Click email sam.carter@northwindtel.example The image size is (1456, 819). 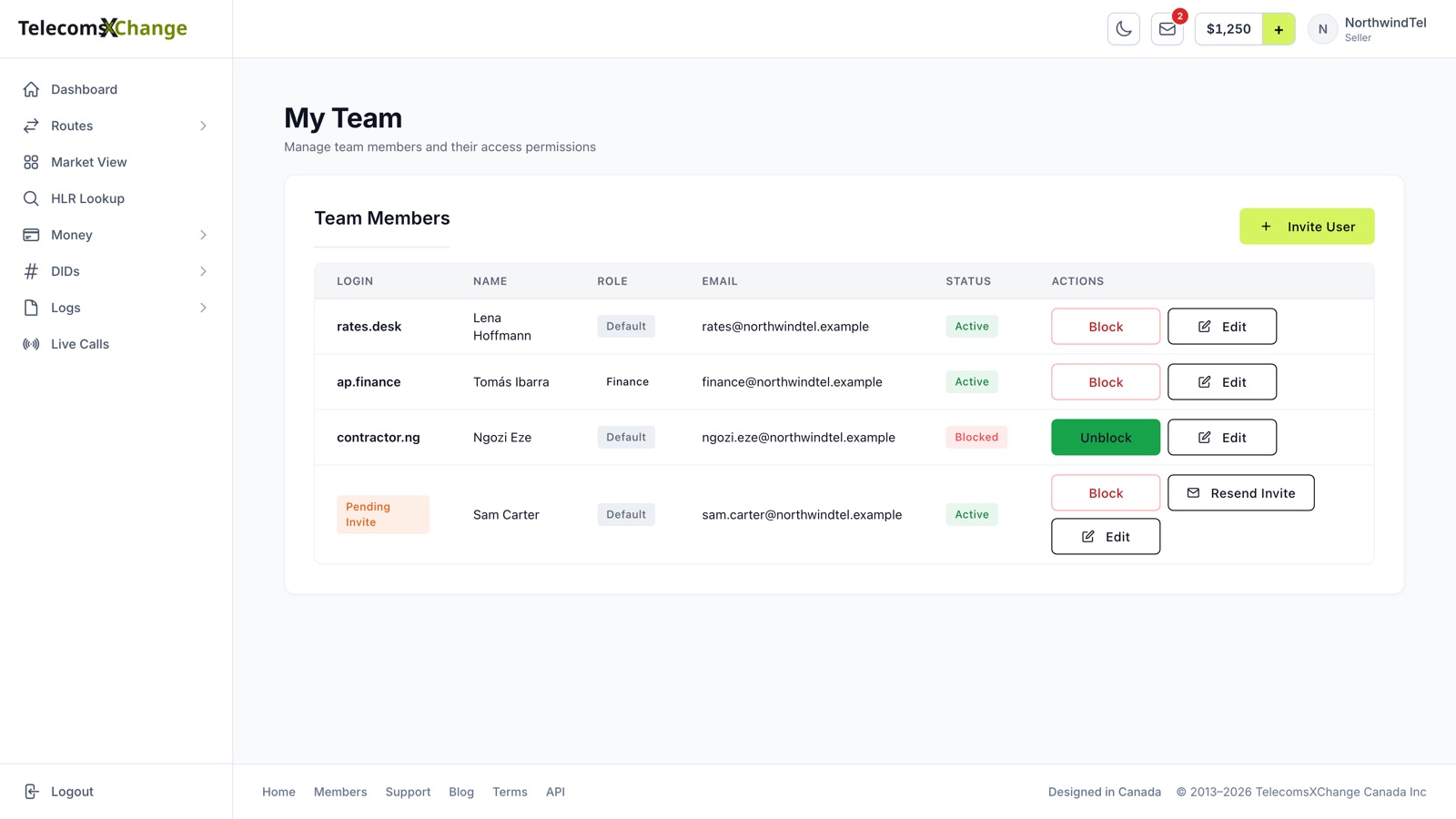[802, 515]
